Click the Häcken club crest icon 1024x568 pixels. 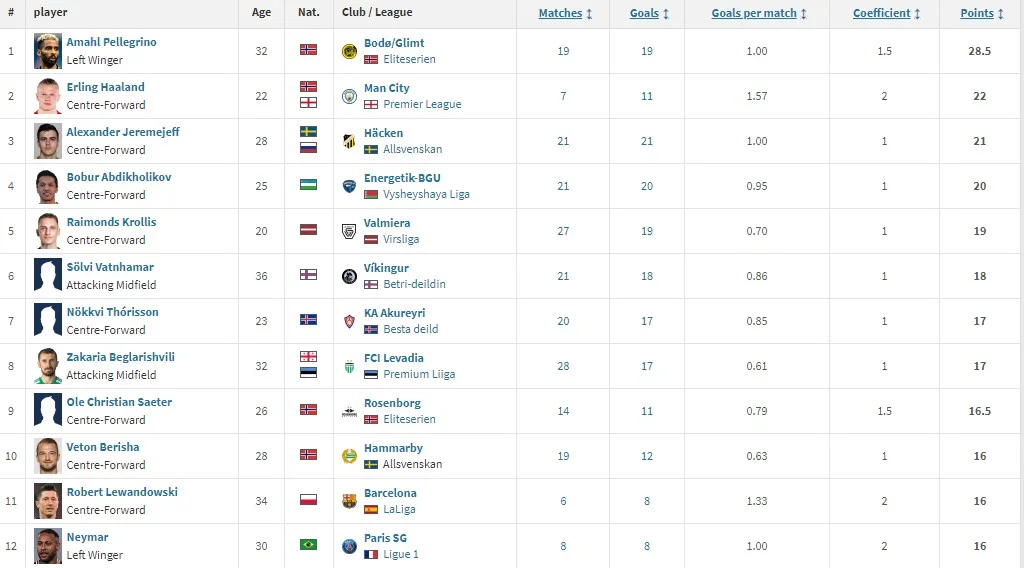tap(349, 141)
